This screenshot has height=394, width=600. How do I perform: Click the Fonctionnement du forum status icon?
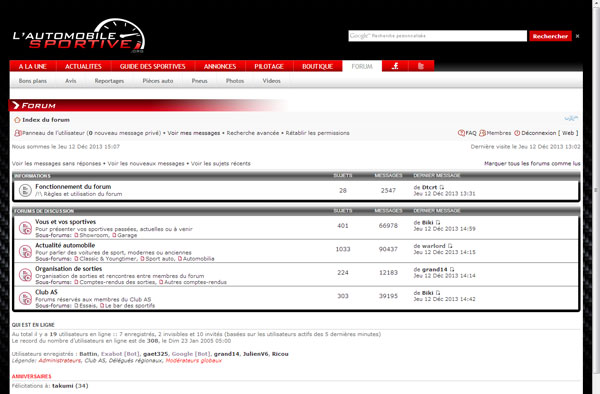click(x=25, y=190)
